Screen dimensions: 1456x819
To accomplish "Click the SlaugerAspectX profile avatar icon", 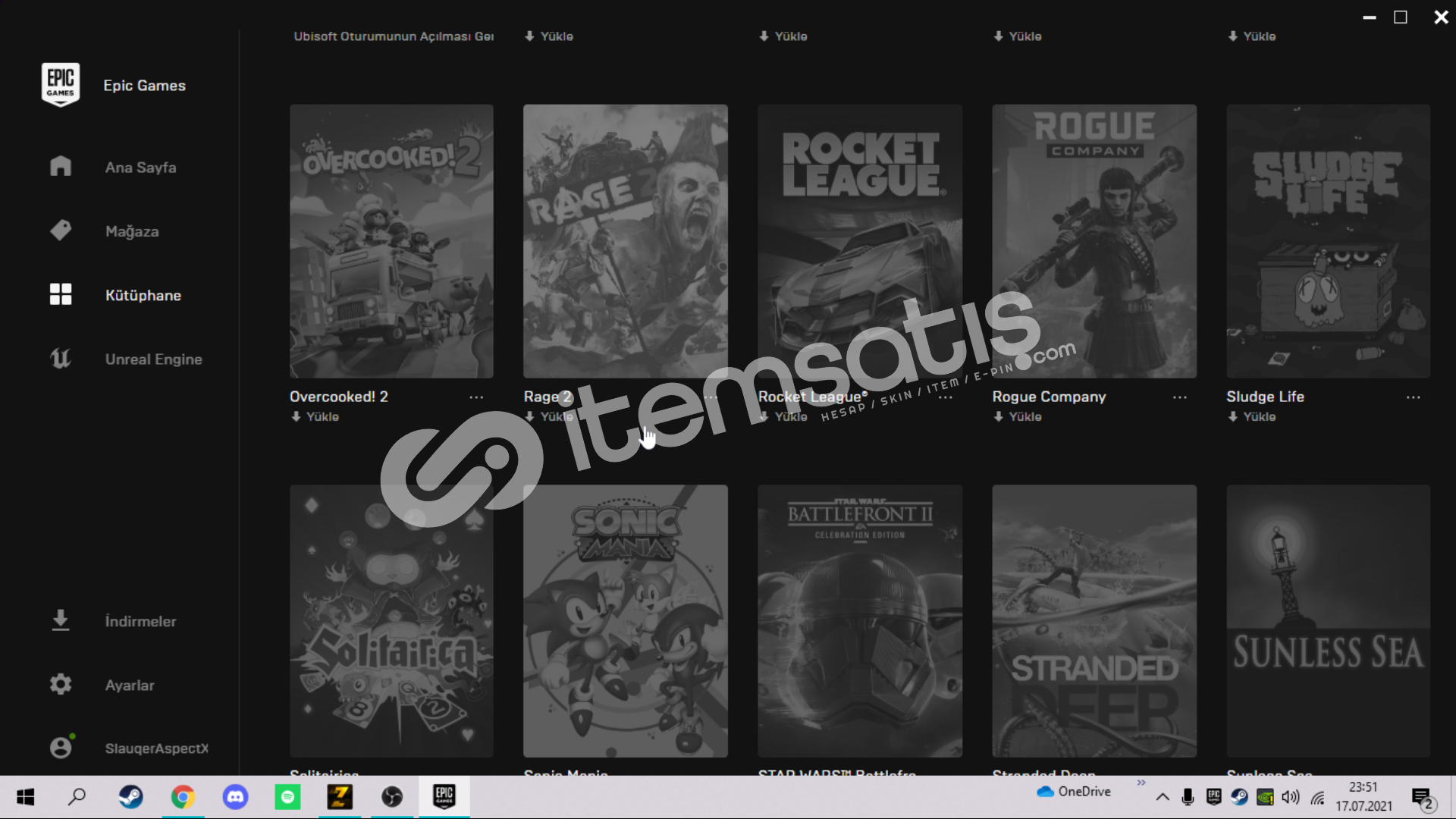I will click(61, 747).
